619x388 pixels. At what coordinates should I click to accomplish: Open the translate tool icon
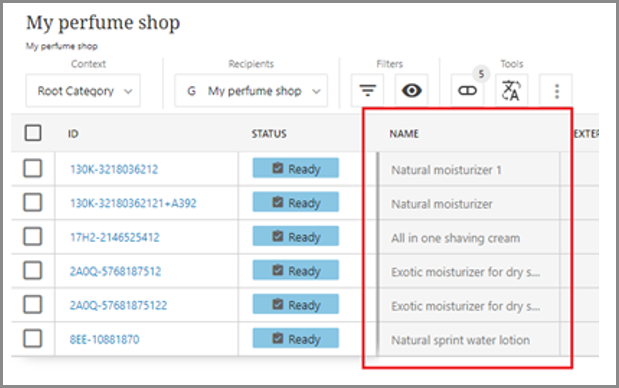511,91
